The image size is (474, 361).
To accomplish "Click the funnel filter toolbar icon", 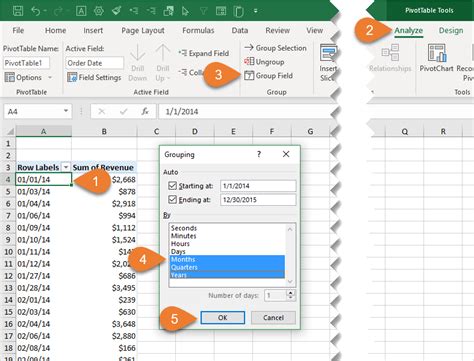I will (x=203, y=11).
